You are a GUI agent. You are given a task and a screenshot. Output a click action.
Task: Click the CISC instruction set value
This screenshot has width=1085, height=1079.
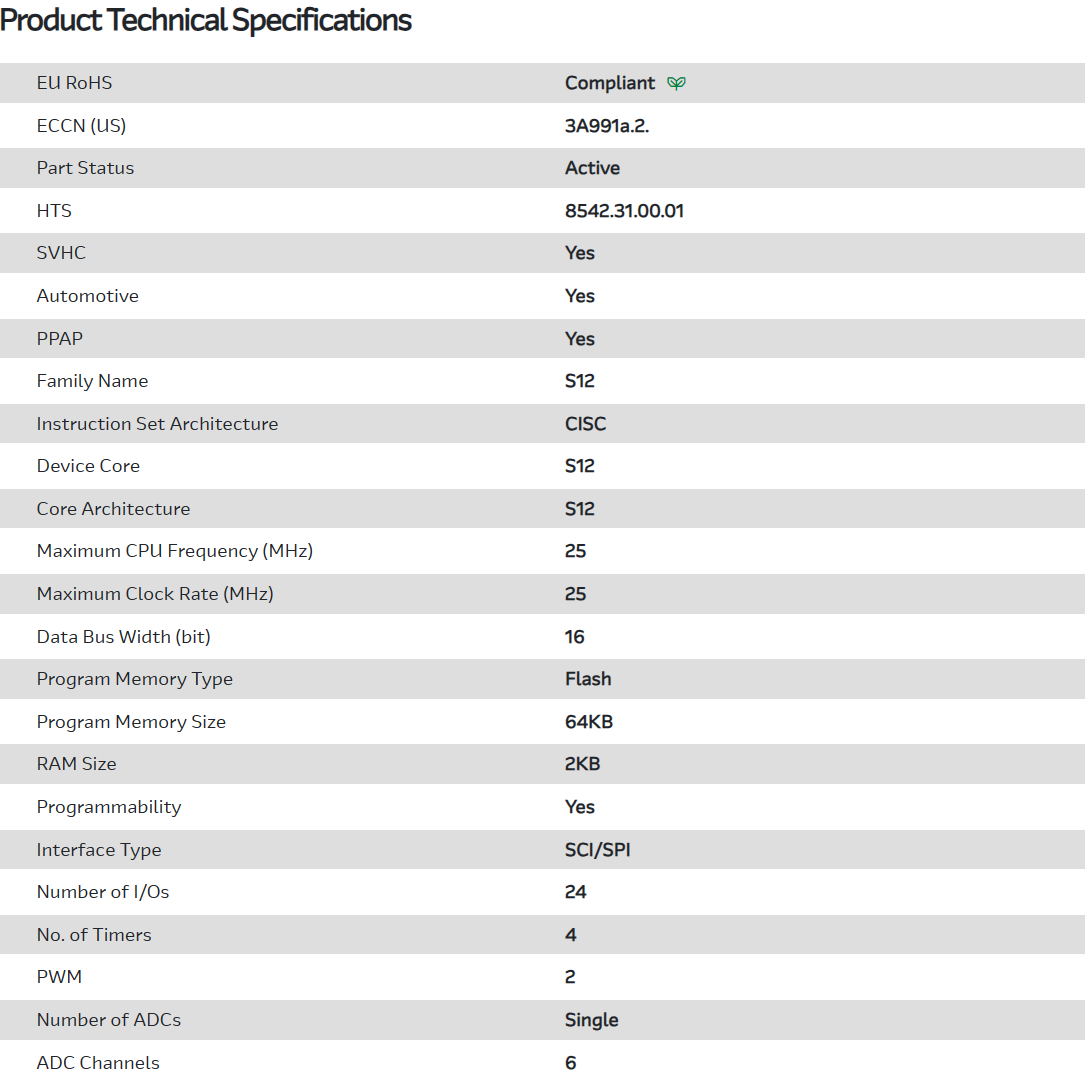[585, 424]
